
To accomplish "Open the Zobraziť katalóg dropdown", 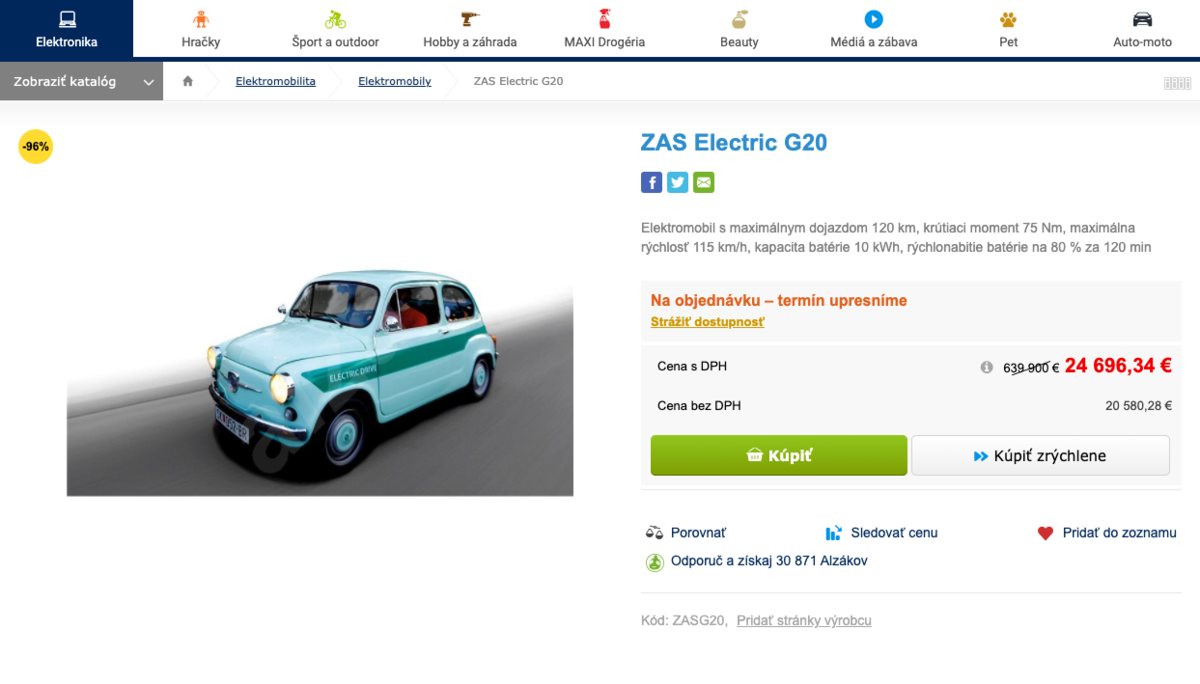I will [x=80, y=80].
